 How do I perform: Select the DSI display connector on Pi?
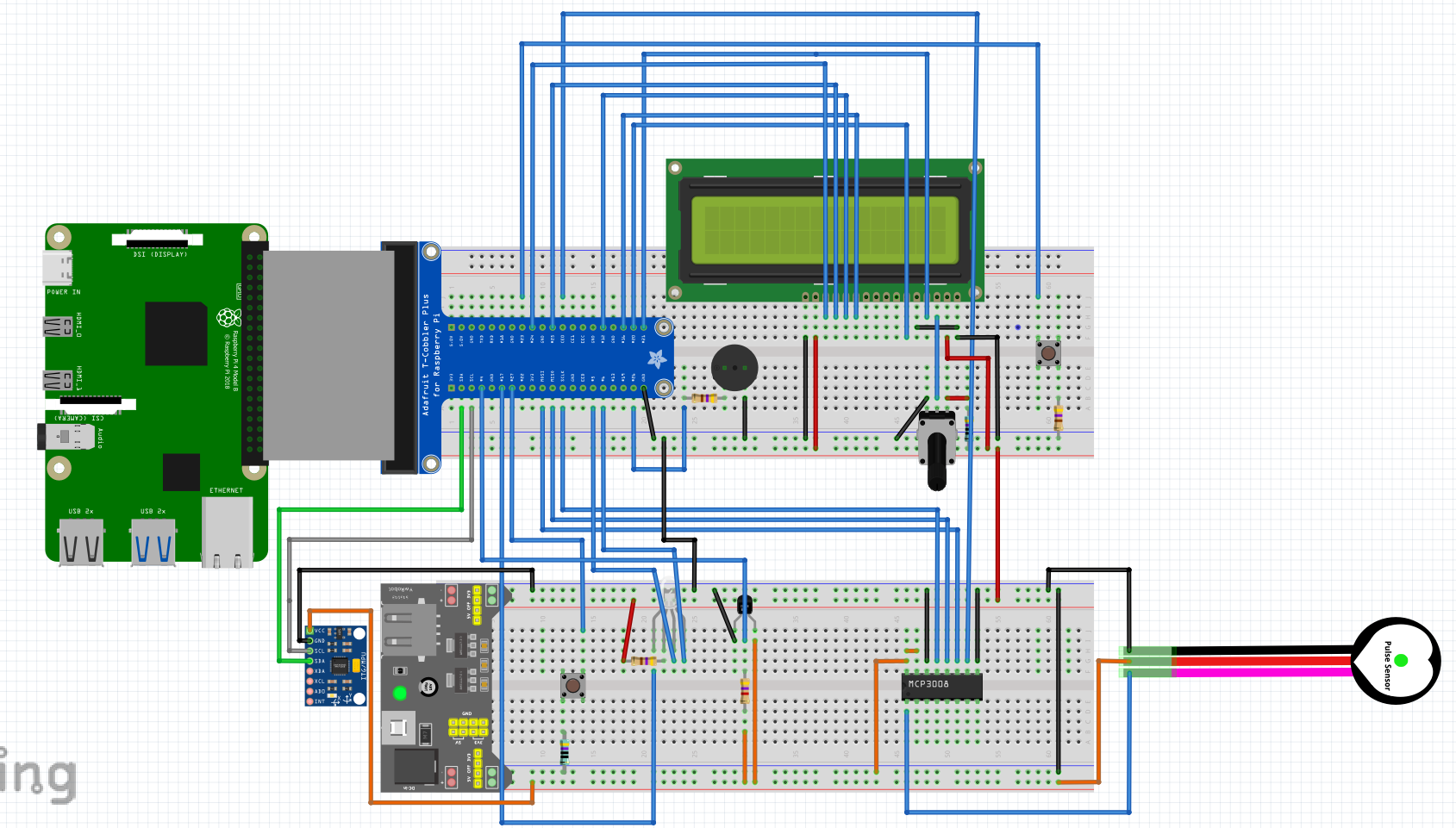pyautogui.click(x=158, y=238)
